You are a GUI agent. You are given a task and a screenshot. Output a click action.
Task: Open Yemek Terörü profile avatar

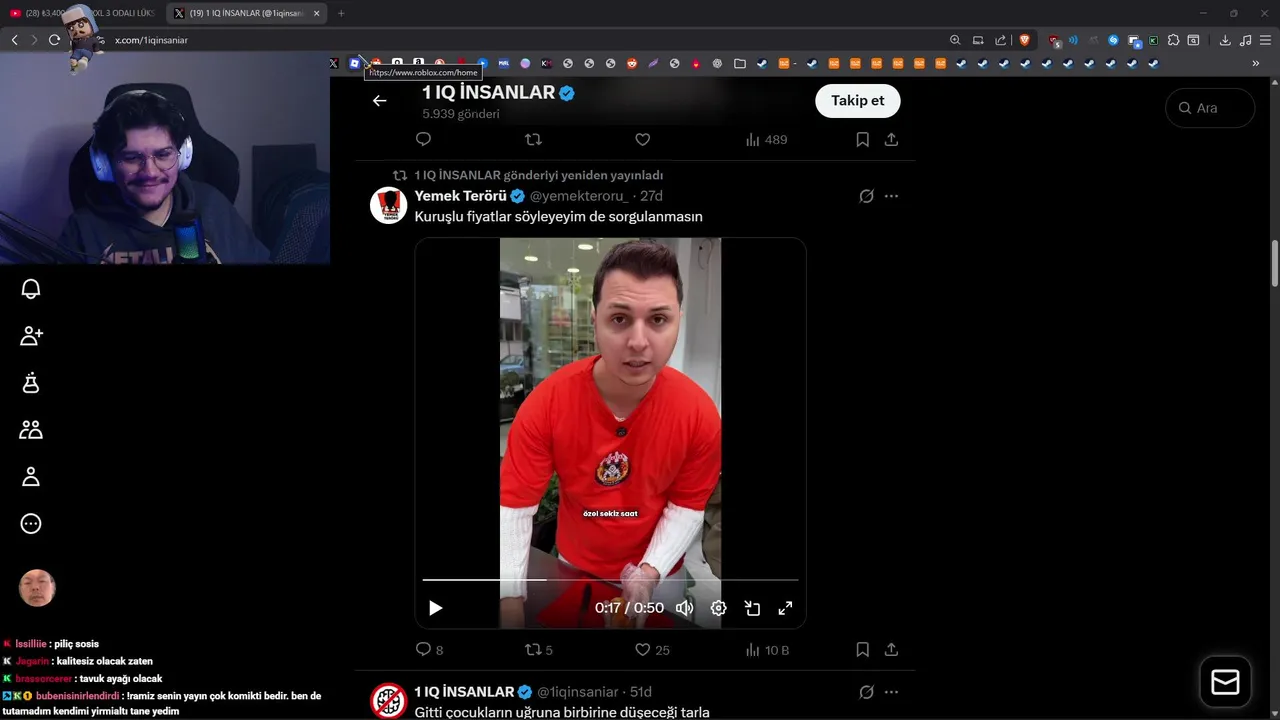tap(389, 205)
